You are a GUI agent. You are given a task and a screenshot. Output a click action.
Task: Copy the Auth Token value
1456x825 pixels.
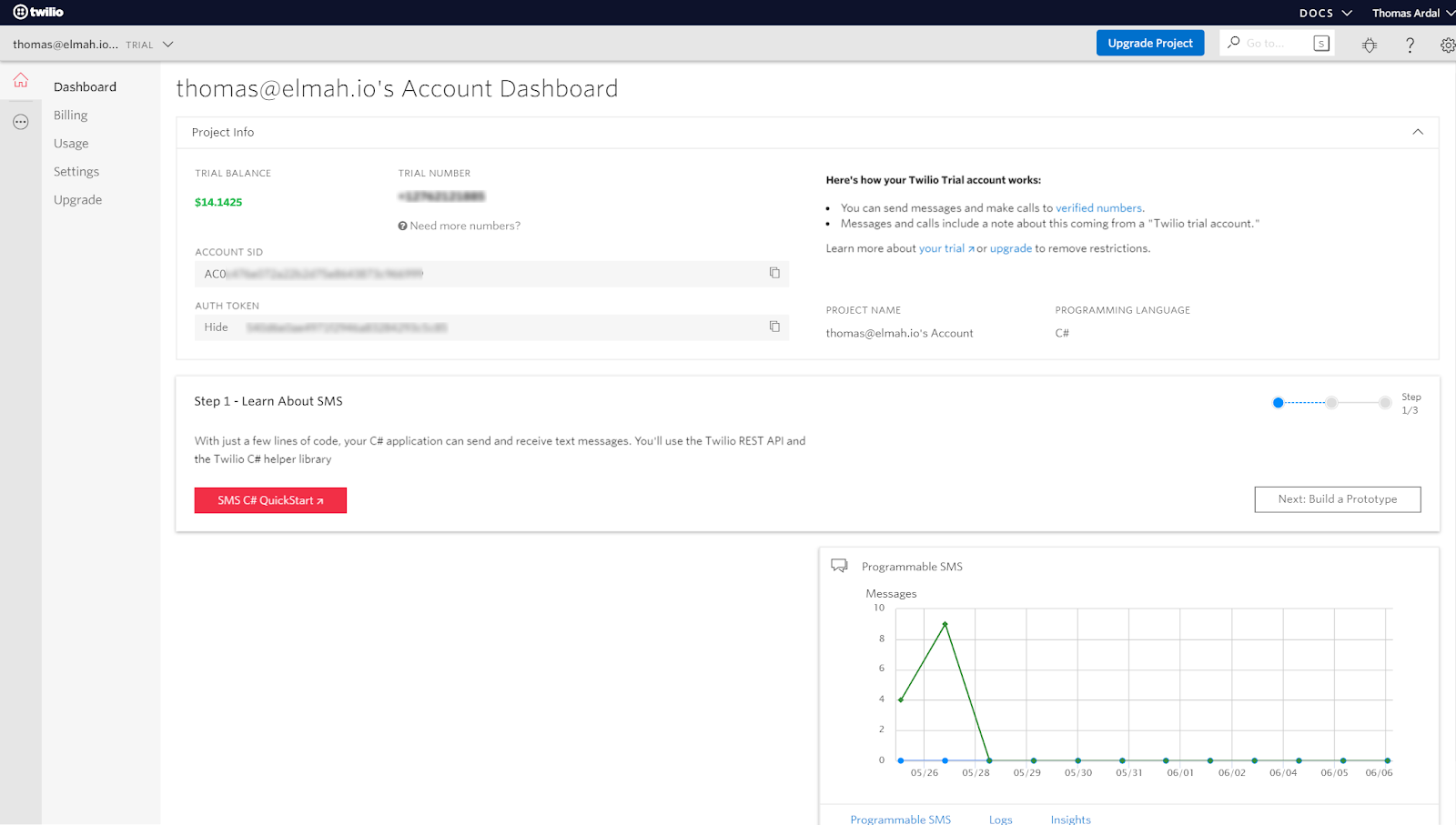click(x=774, y=327)
